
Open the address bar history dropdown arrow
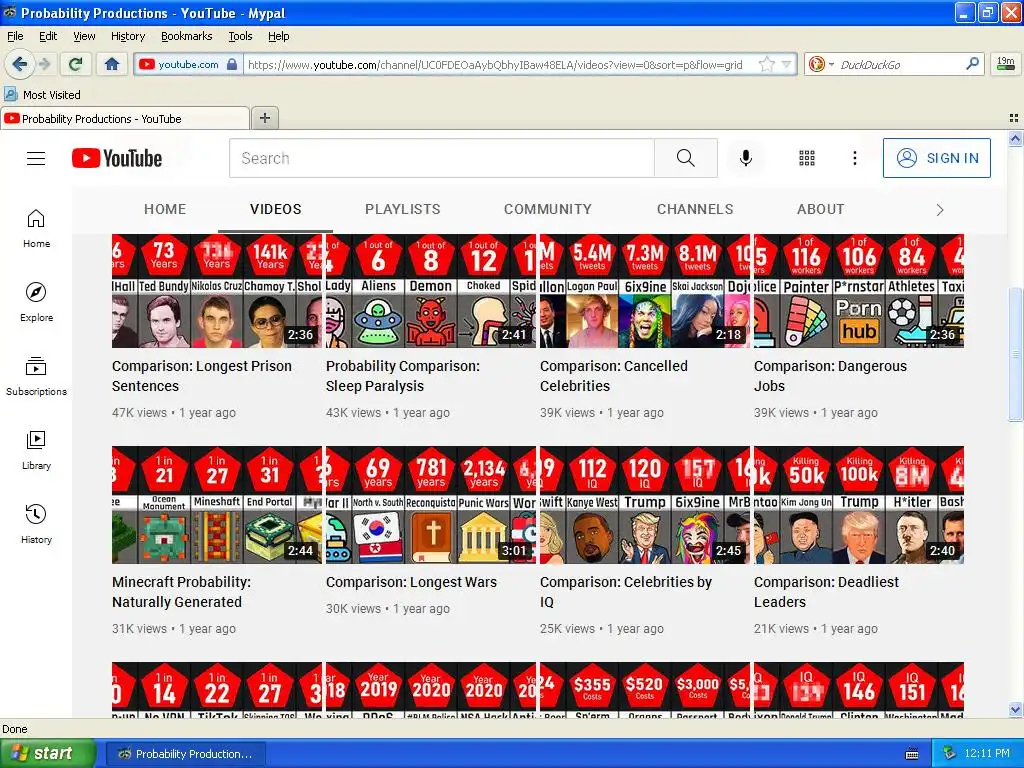tap(786, 64)
